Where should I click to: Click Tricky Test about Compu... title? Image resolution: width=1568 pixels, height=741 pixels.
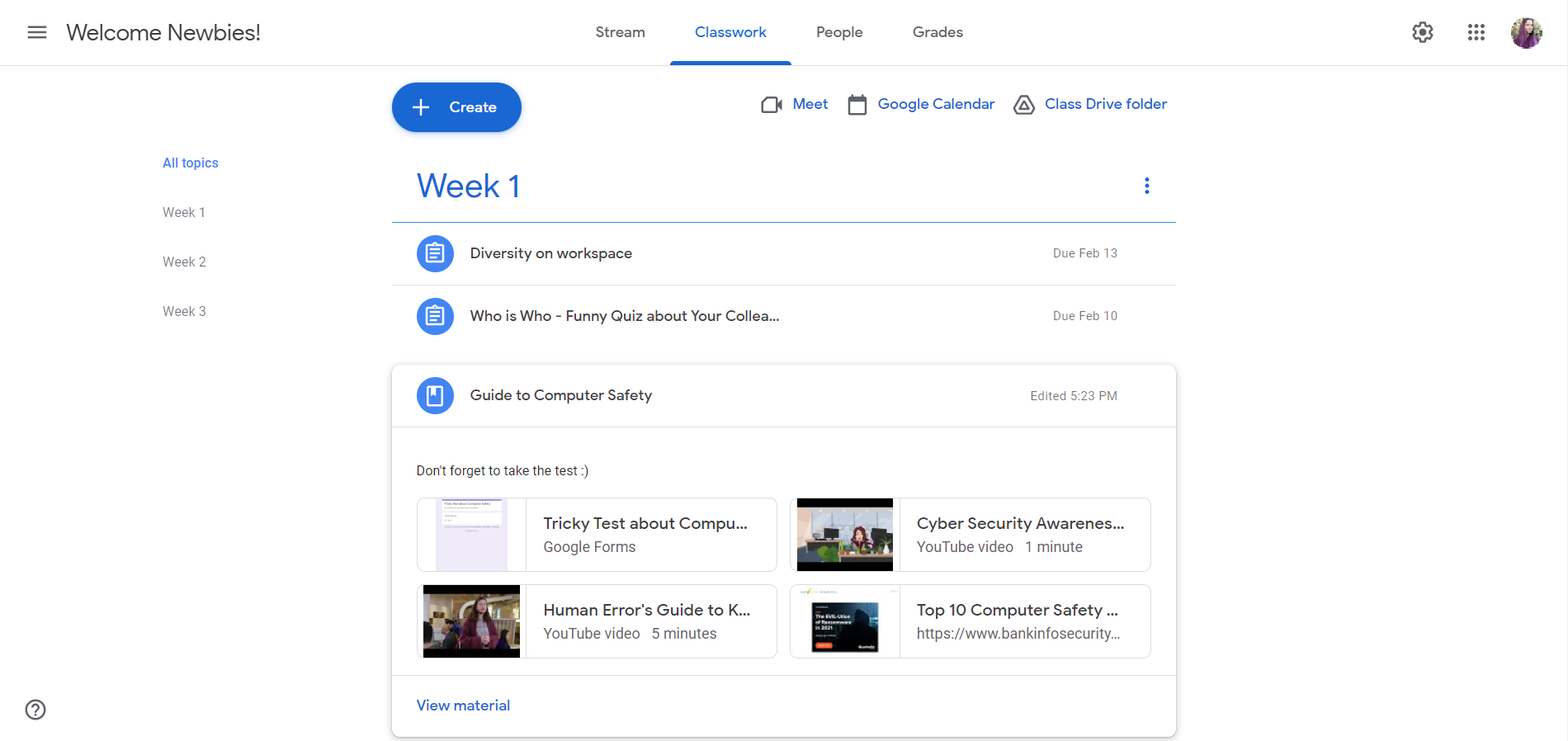(645, 523)
